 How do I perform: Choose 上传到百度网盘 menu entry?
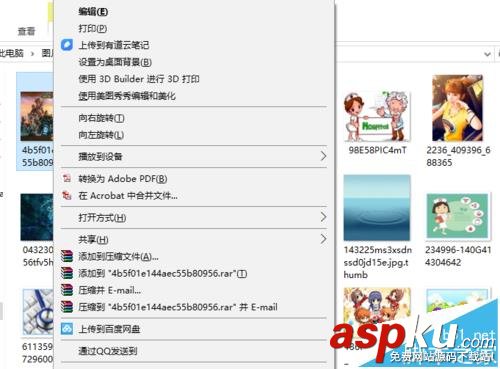click(x=109, y=329)
